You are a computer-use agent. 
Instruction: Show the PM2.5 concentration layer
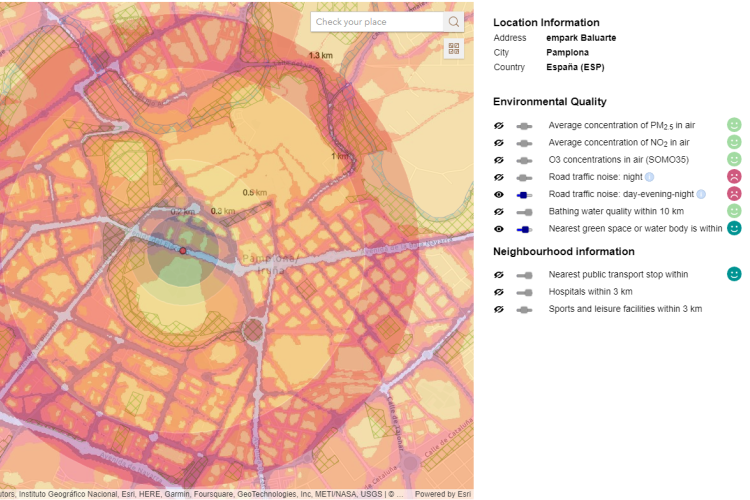click(x=498, y=126)
